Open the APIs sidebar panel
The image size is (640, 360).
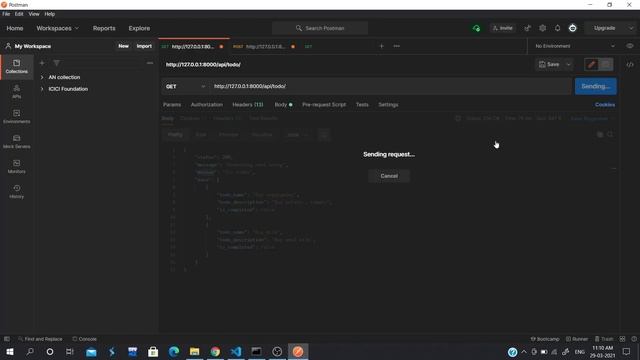coord(16,91)
